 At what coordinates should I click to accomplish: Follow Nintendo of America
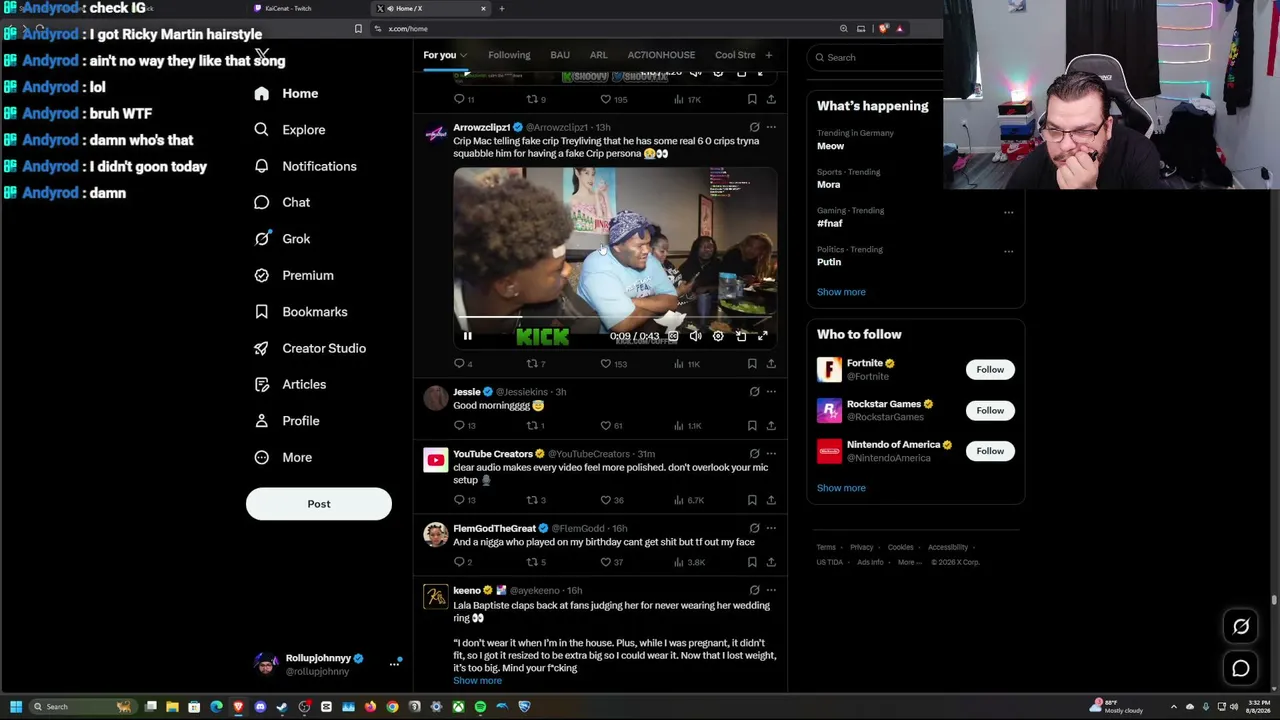[x=990, y=451]
